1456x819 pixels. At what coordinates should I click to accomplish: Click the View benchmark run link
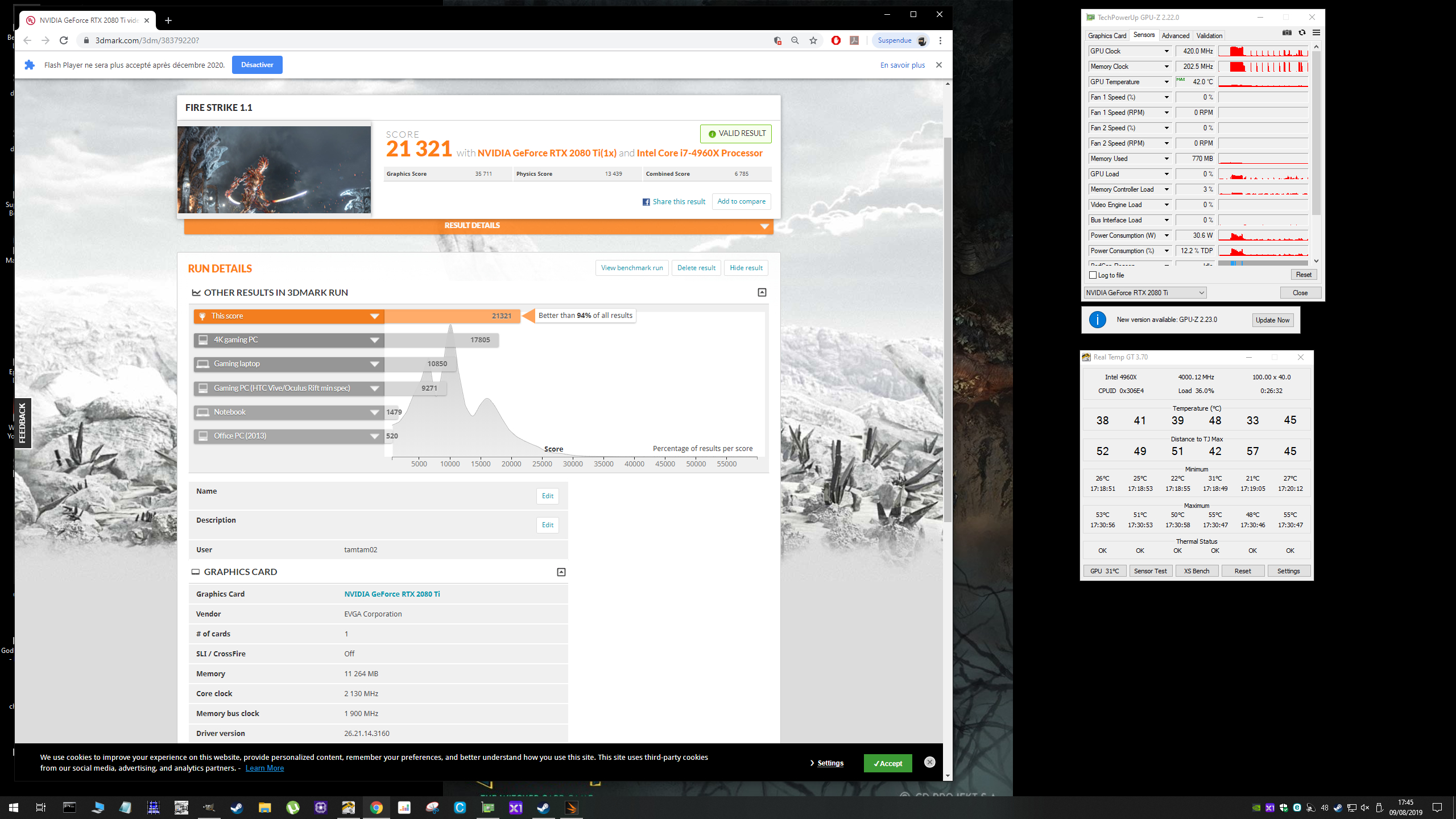coord(631,268)
